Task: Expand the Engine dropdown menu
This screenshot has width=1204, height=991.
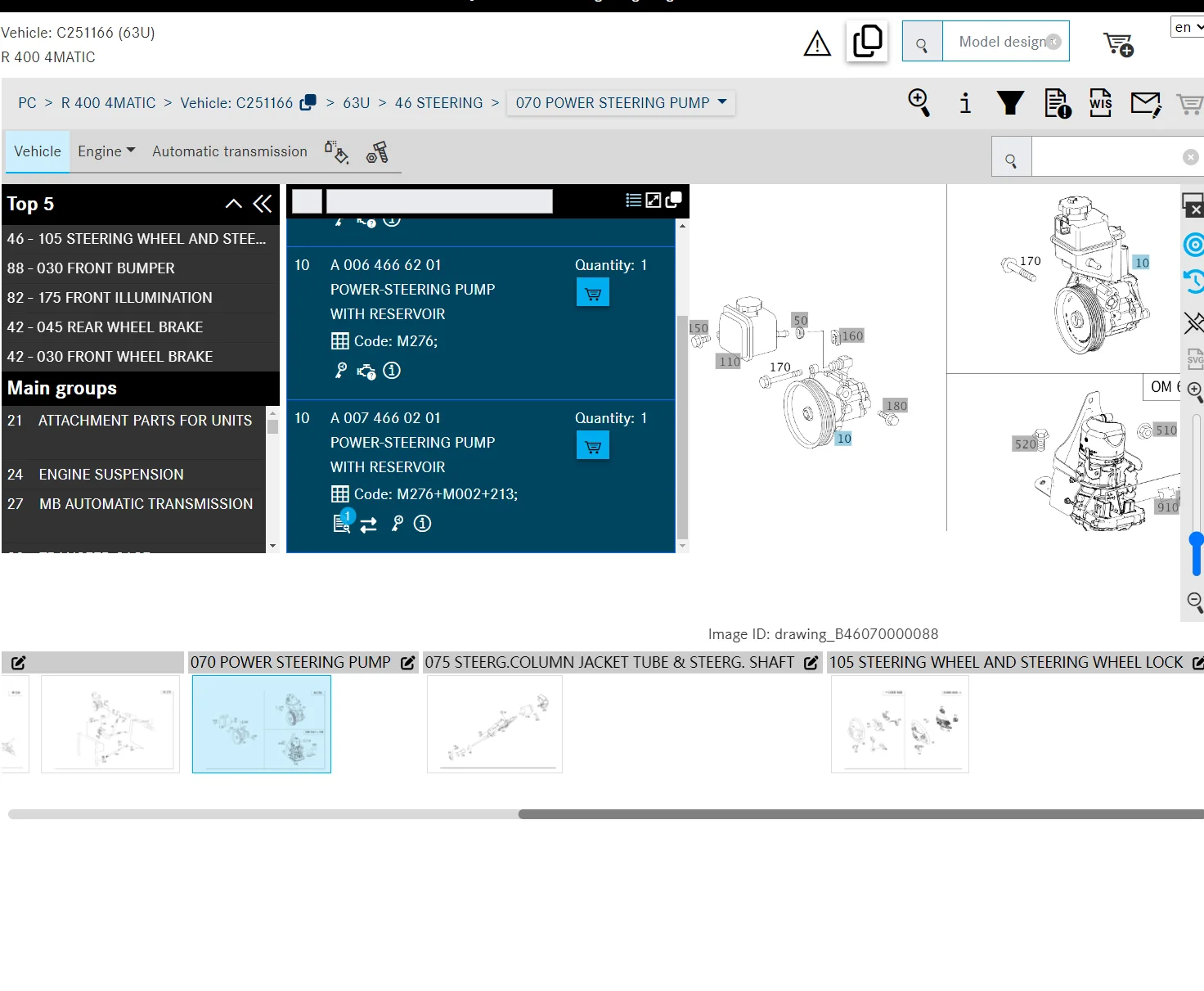Action: pyautogui.click(x=106, y=151)
